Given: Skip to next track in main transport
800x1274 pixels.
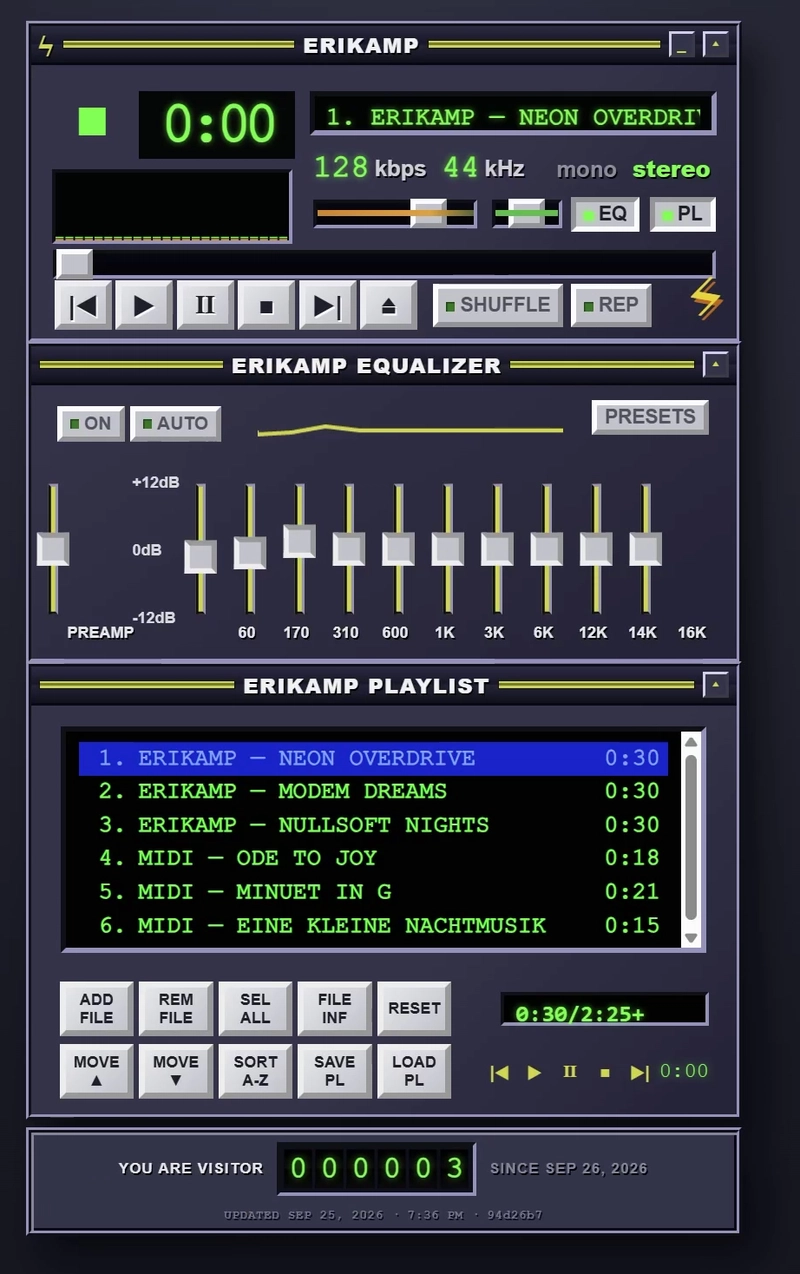Looking at the screenshot, I should coord(327,306).
